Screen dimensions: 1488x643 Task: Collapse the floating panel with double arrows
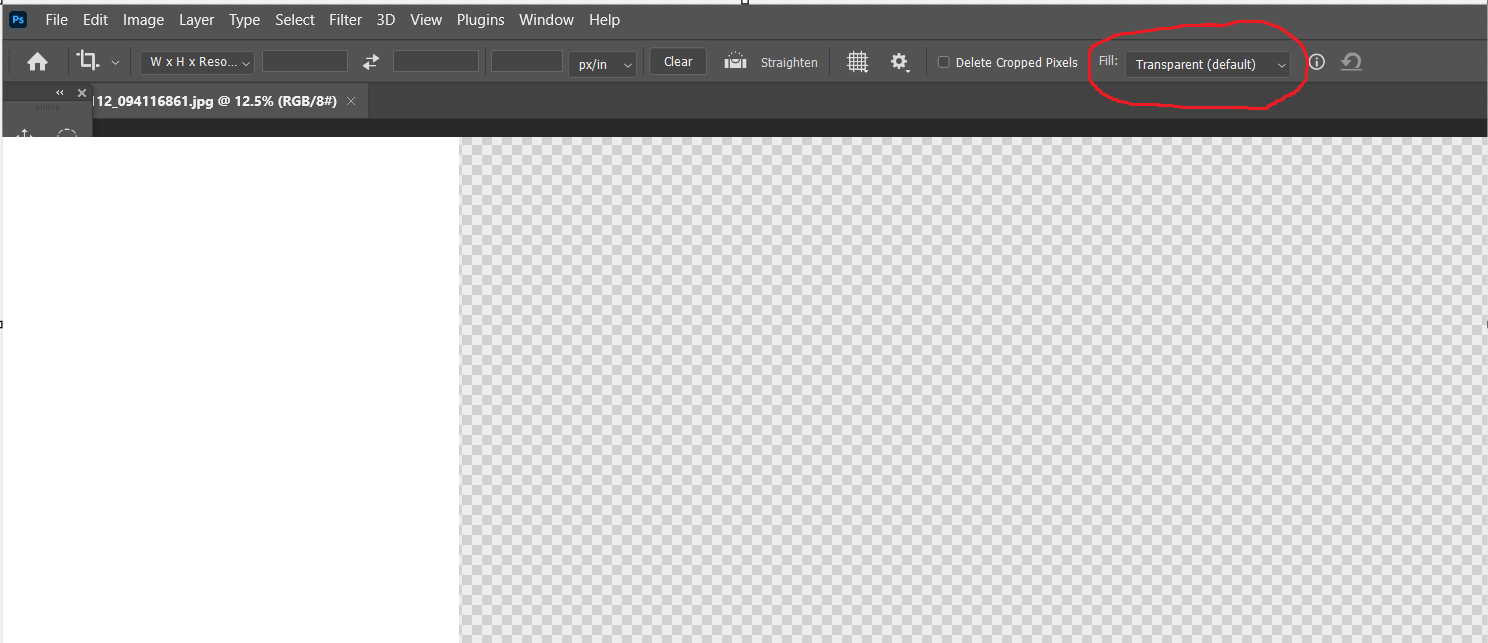pos(59,91)
